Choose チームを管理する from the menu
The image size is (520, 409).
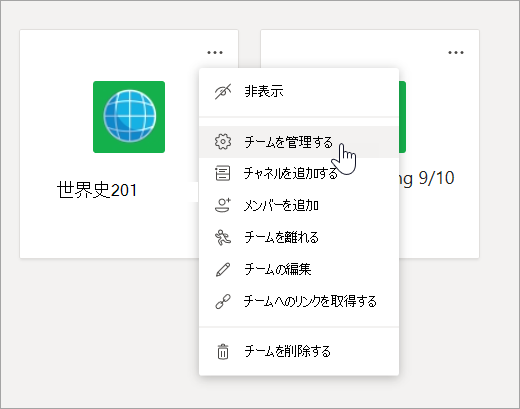pyautogui.click(x=299, y=142)
